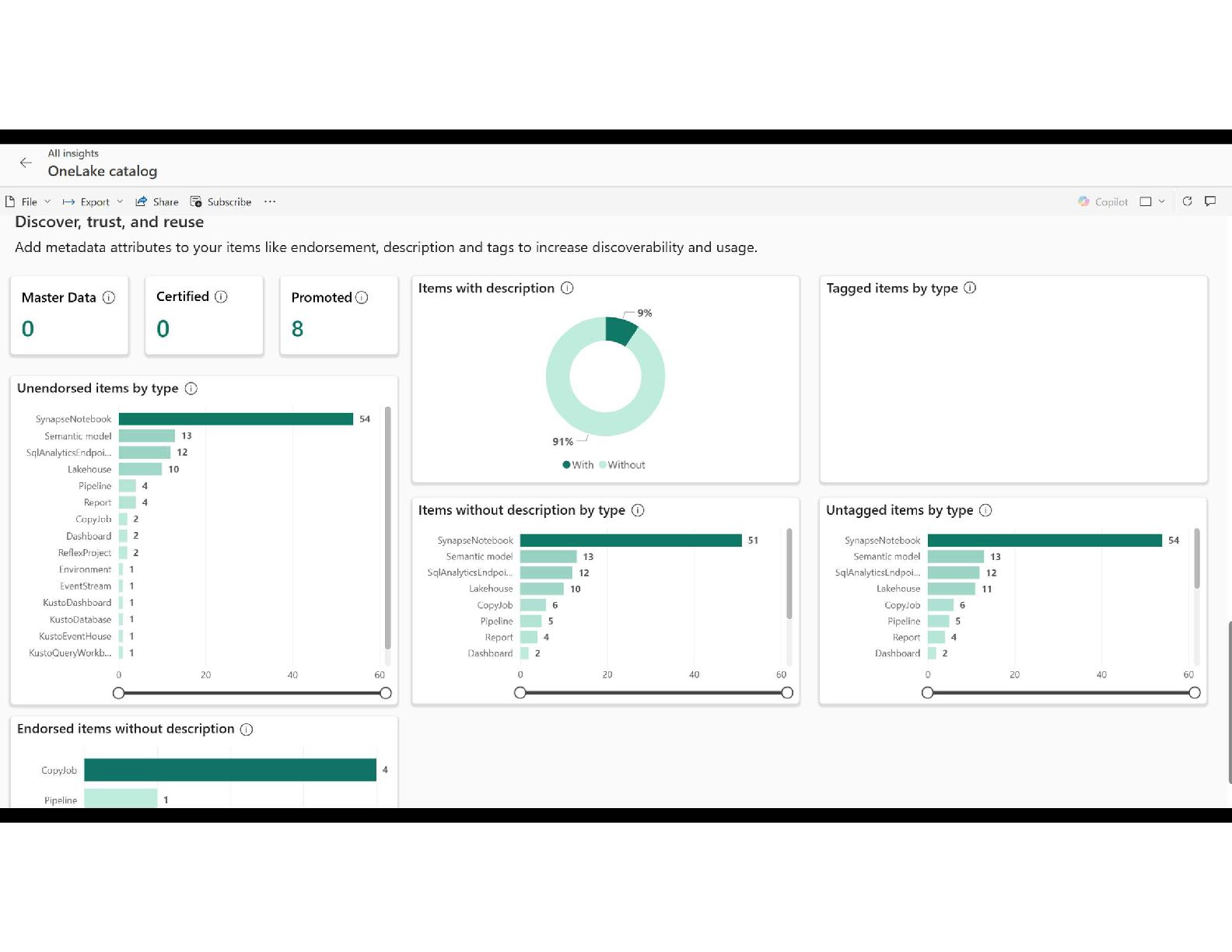Click the Untagged items chart scrollbar
This screenshot has height=952, width=1232.
coord(1197,558)
